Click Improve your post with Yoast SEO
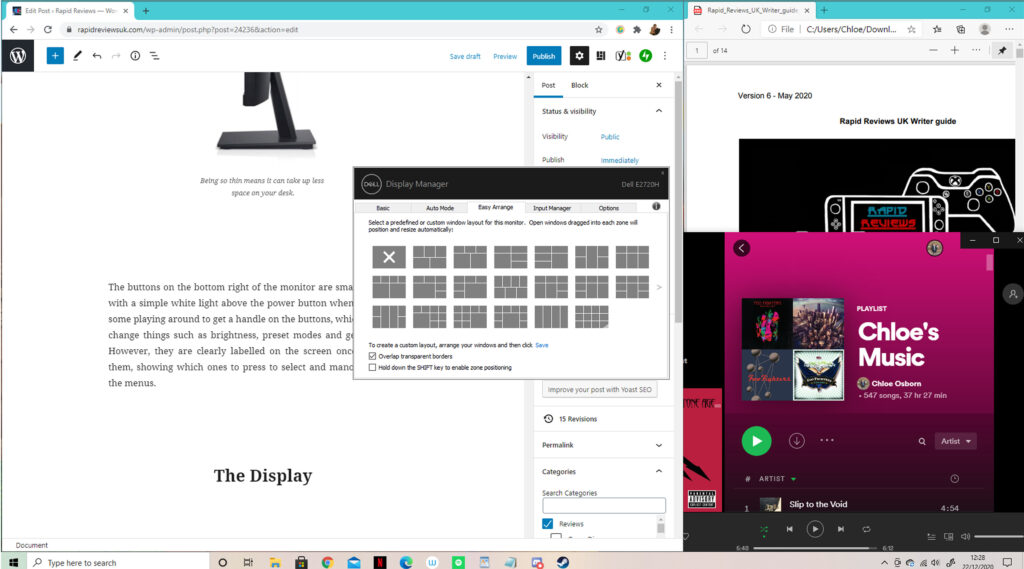This screenshot has width=1024, height=569. coord(599,389)
